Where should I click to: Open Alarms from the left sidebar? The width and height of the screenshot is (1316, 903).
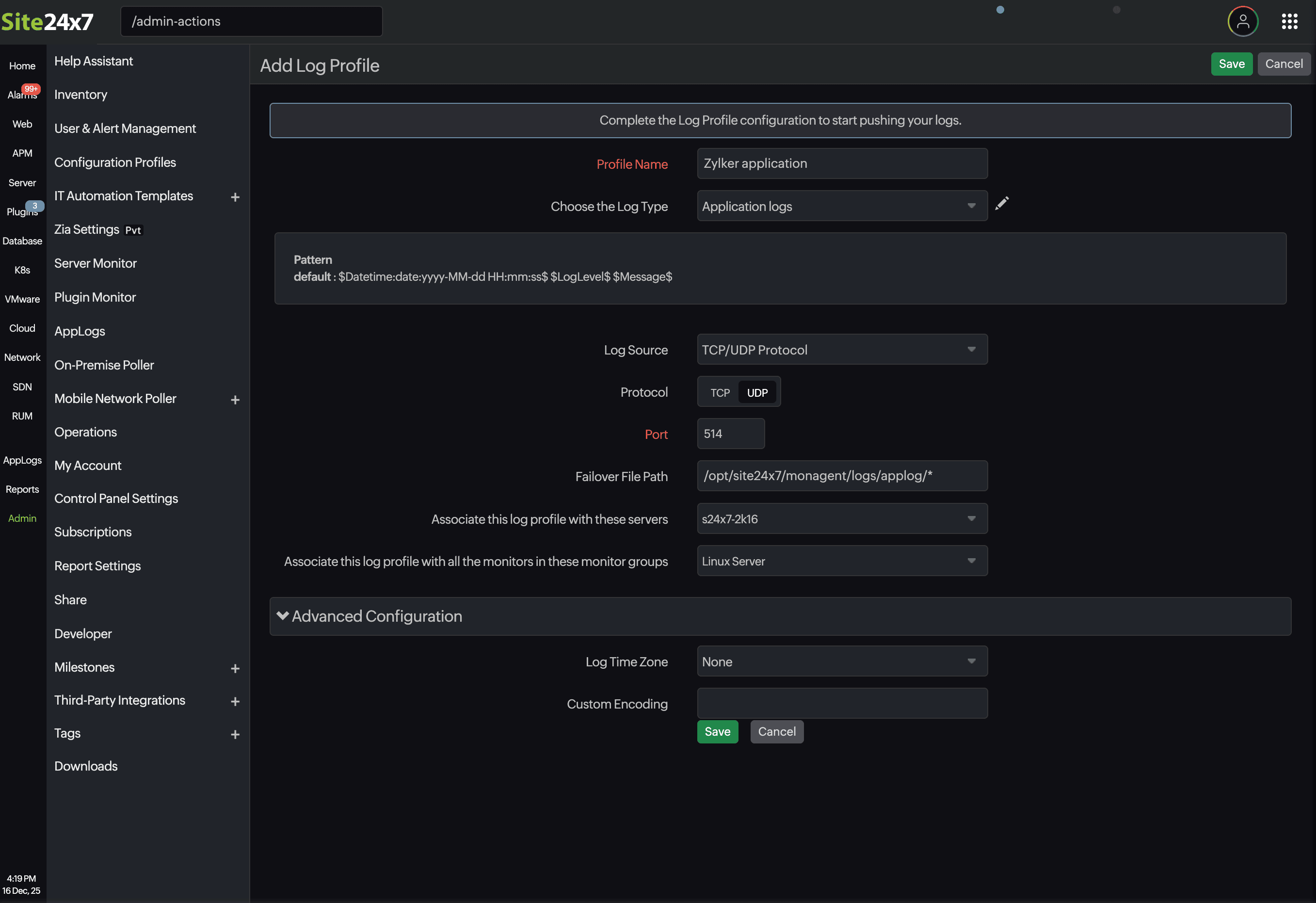(x=22, y=95)
